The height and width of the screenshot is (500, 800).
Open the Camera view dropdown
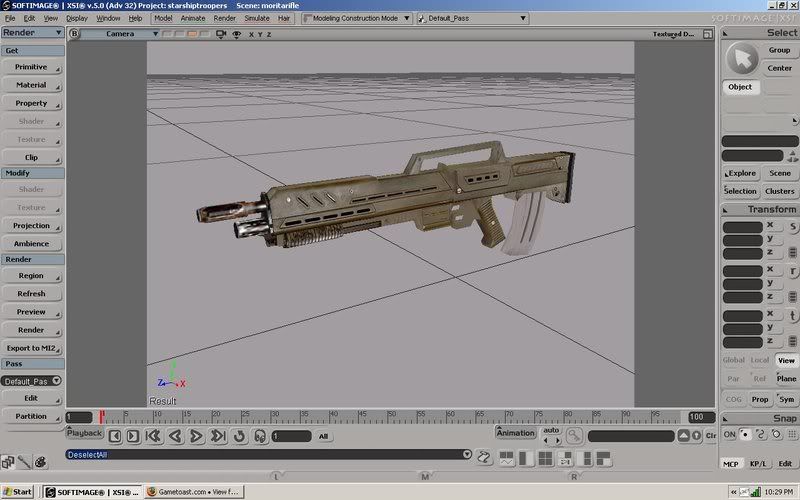click(120, 34)
